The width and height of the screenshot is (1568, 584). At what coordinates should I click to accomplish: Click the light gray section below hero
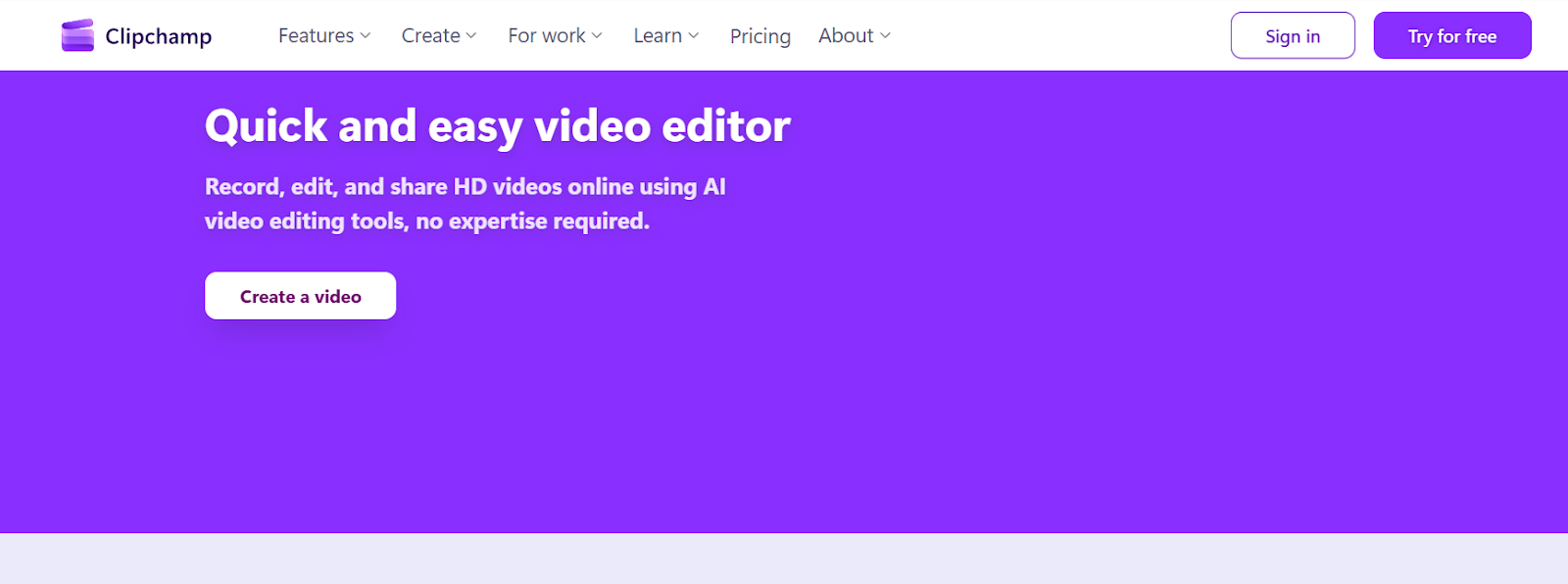784,559
